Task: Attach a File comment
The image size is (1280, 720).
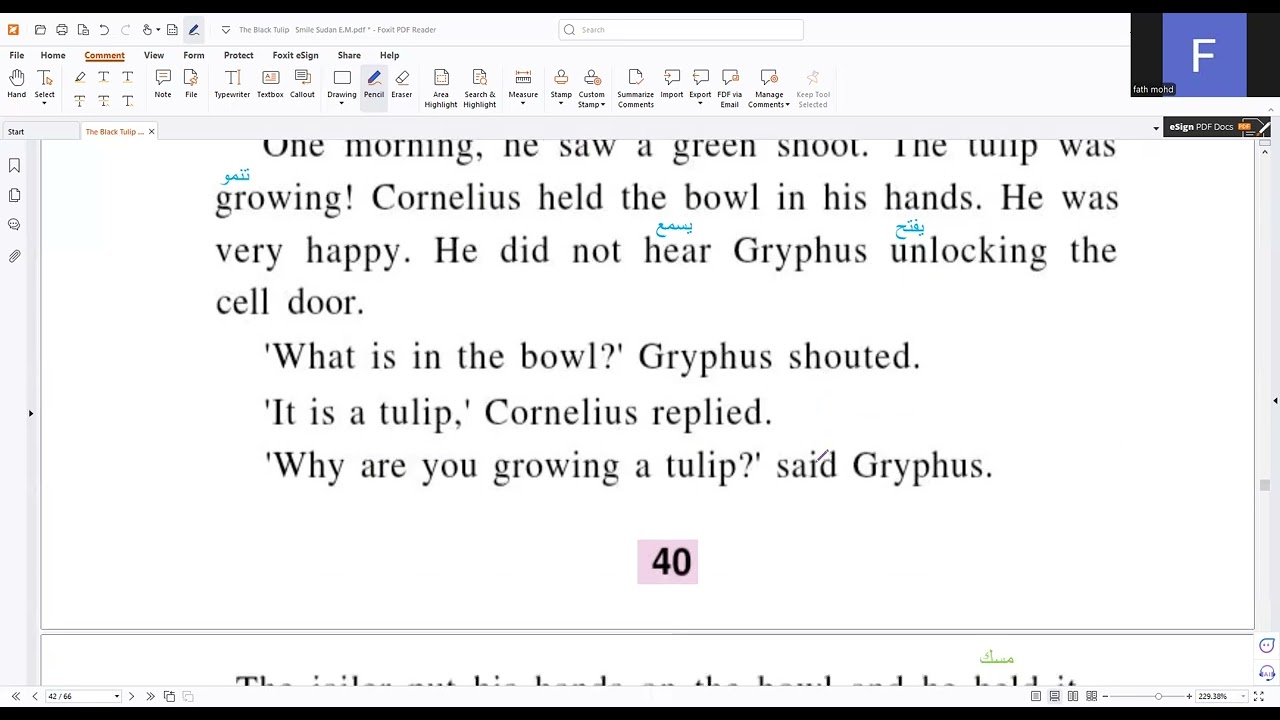Action: pos(191,84)
